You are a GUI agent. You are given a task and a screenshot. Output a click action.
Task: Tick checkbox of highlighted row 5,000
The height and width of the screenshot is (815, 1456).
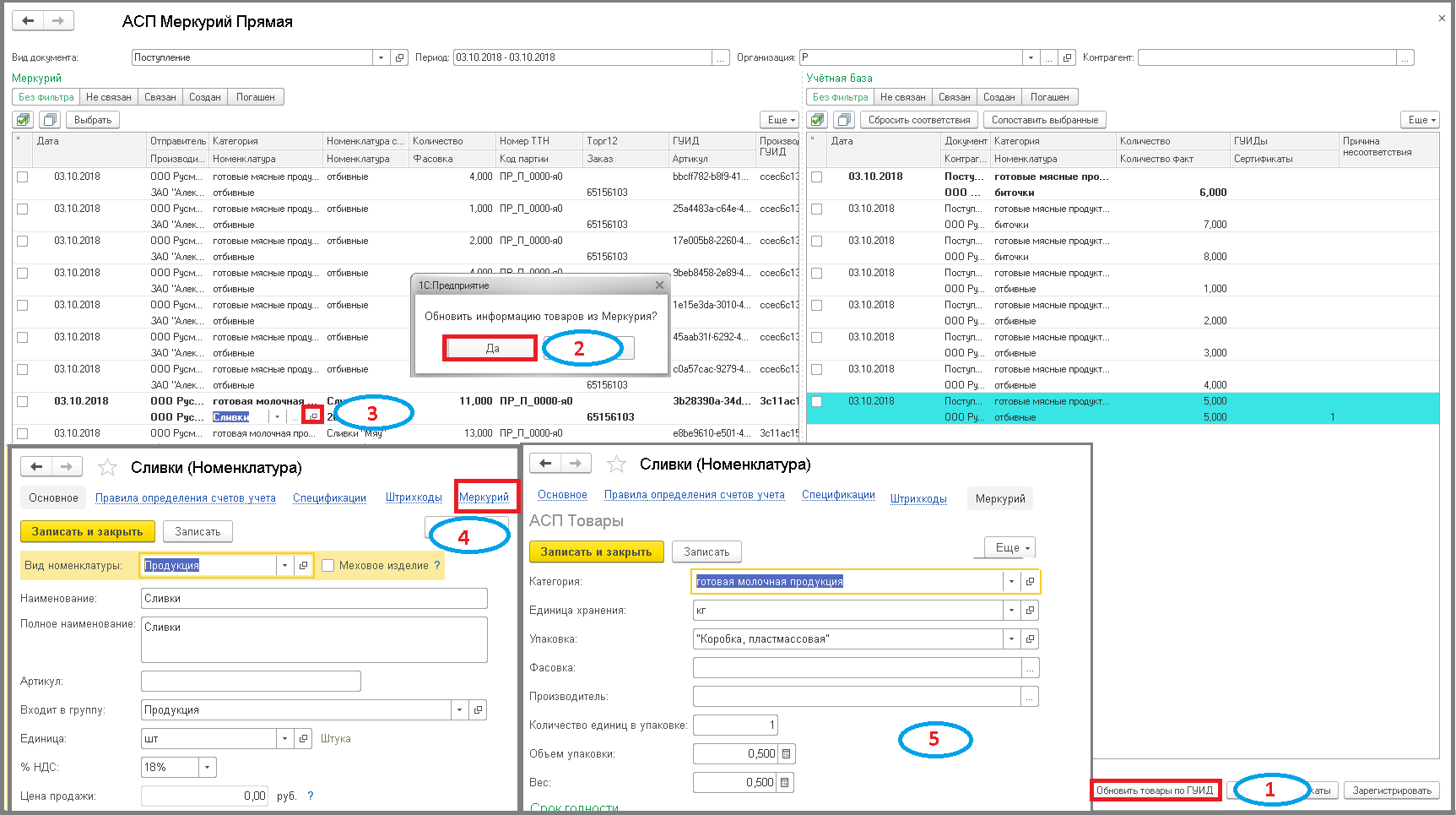click(x=816, y=402)
